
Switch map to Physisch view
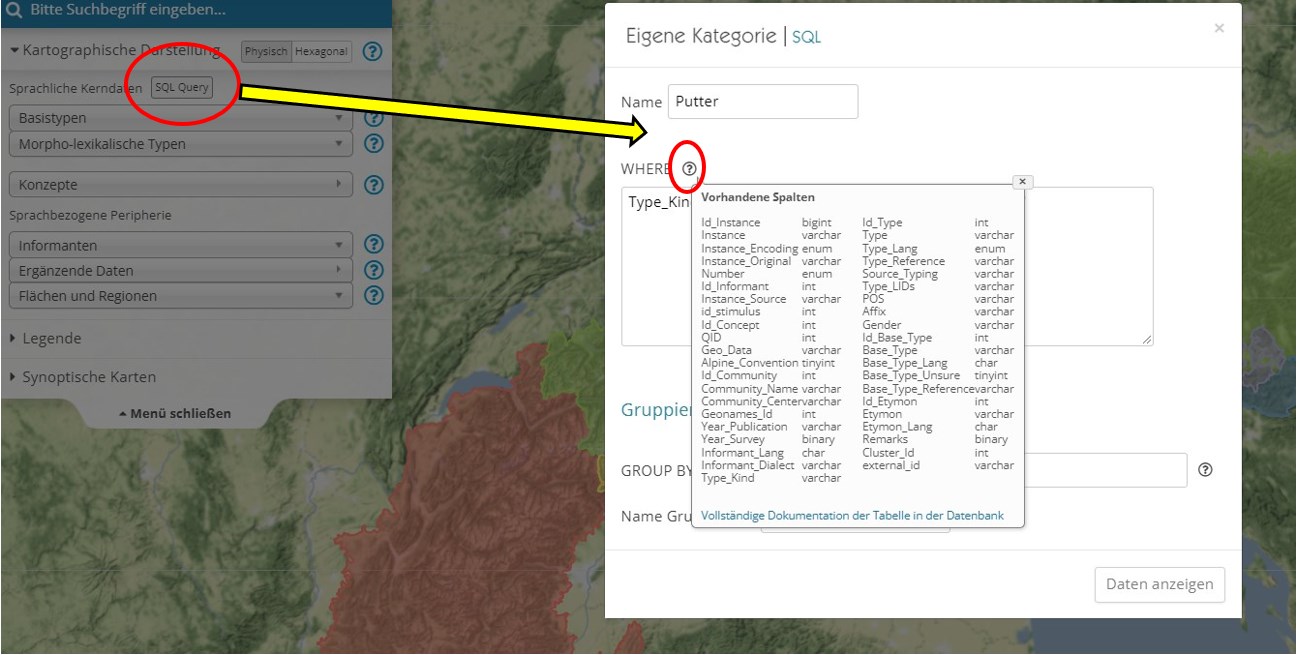(x=266, y=52)
